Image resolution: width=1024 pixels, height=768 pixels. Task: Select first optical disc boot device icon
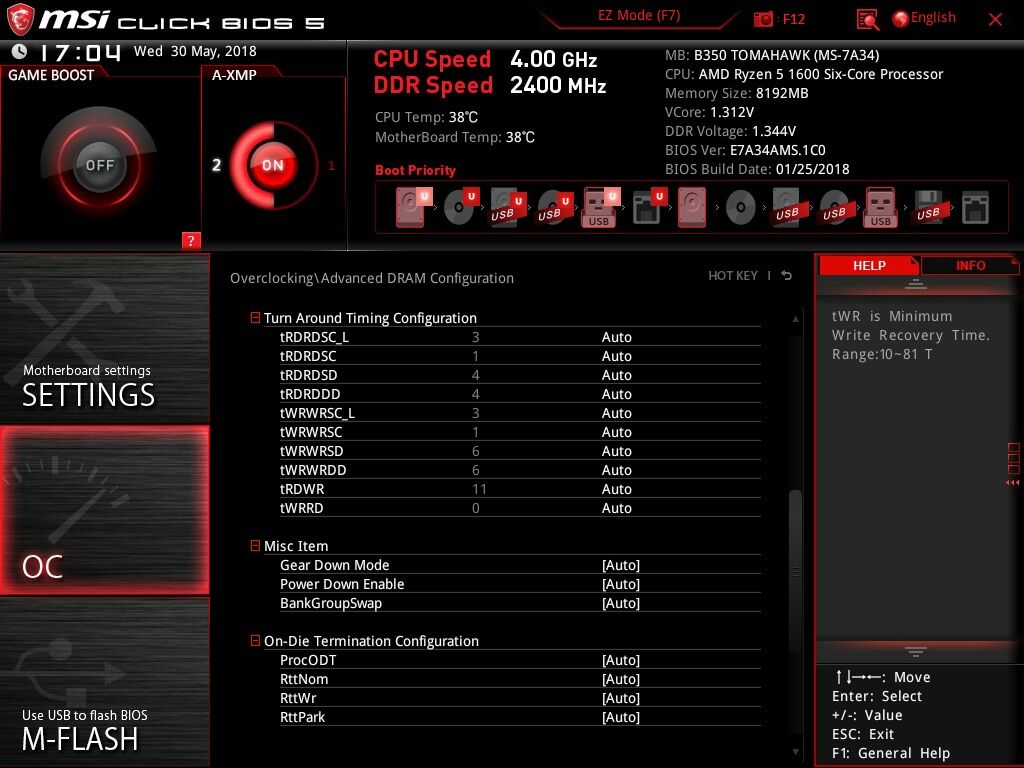460,208
